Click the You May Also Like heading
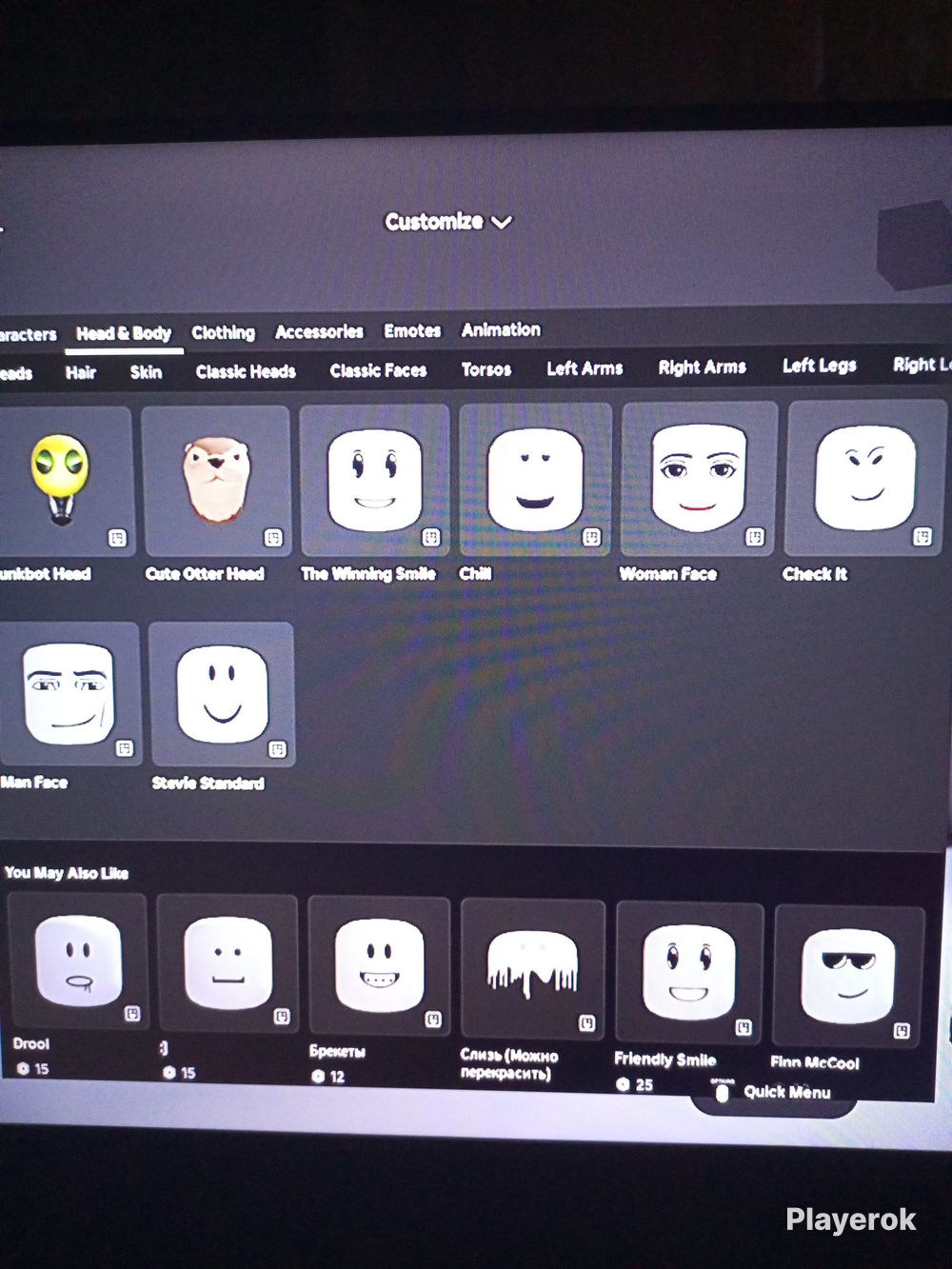952x1269 pixels. point(67,873)
